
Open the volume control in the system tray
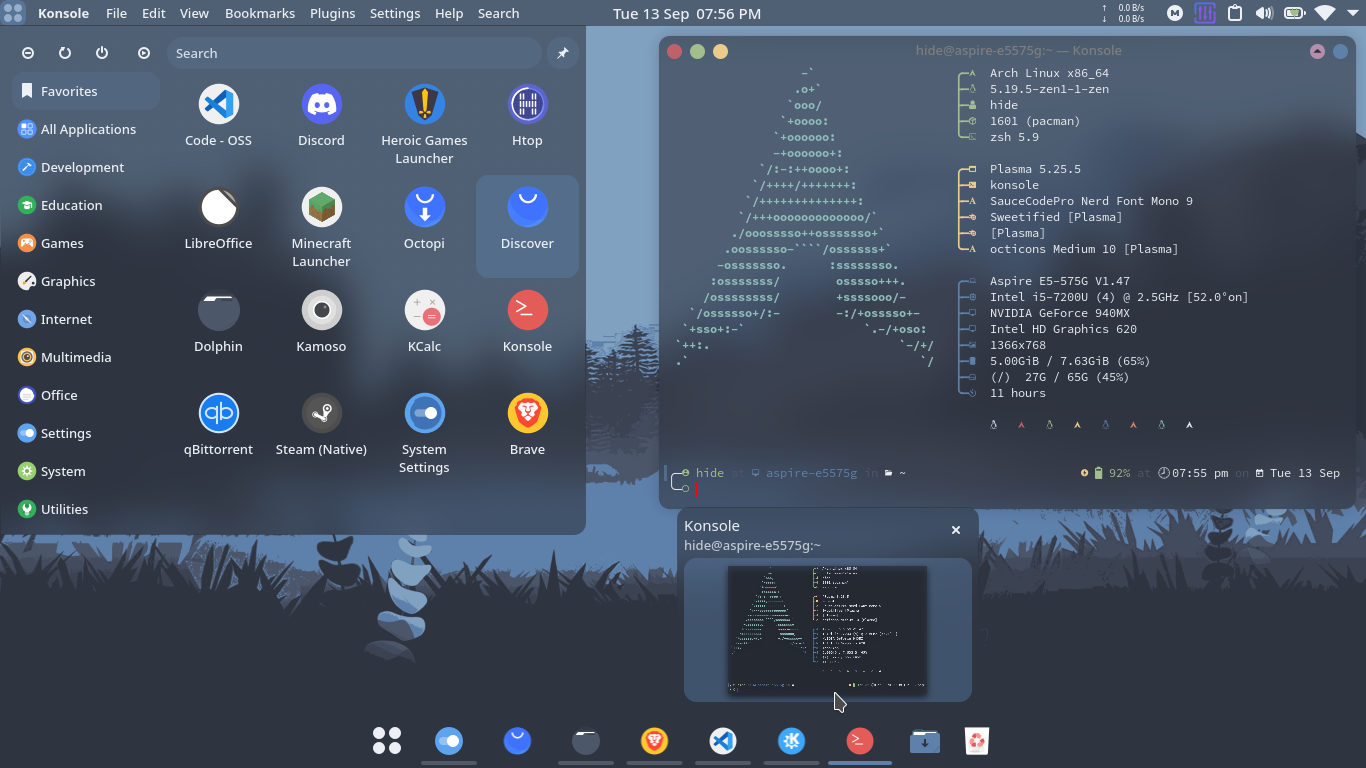(x=1264, y=13)
